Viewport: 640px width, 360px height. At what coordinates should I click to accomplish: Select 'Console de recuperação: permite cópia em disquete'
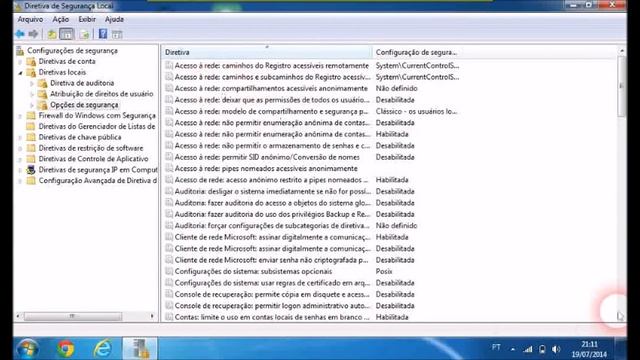pyautogui.click(x=272, y=294)
